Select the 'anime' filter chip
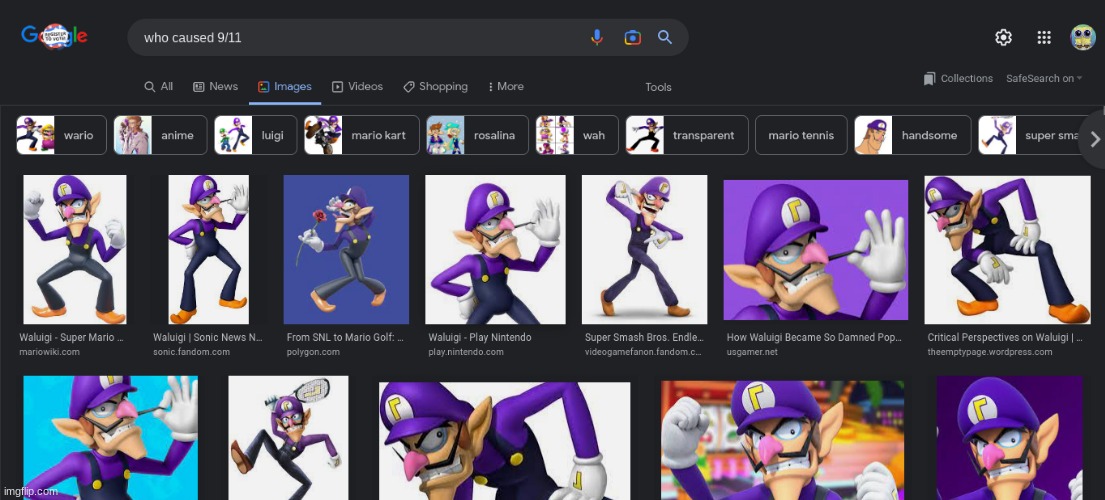Viewport: 1105px width, 500px height. pos(161,135)
